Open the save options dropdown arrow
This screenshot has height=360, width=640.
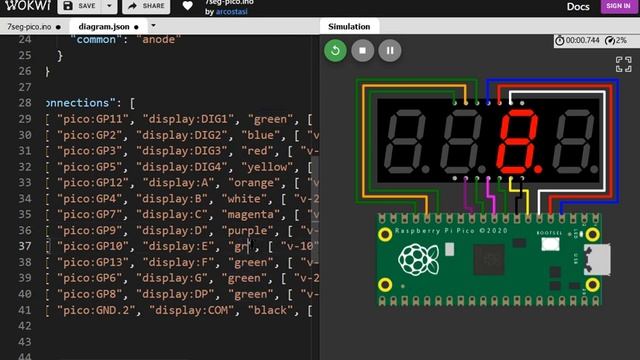coord(109,6)
